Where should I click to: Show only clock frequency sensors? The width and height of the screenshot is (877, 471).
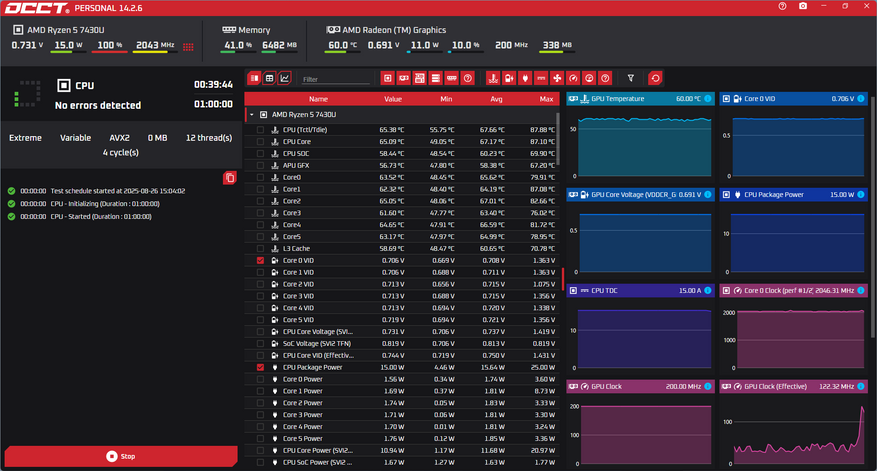click(573, 78)
